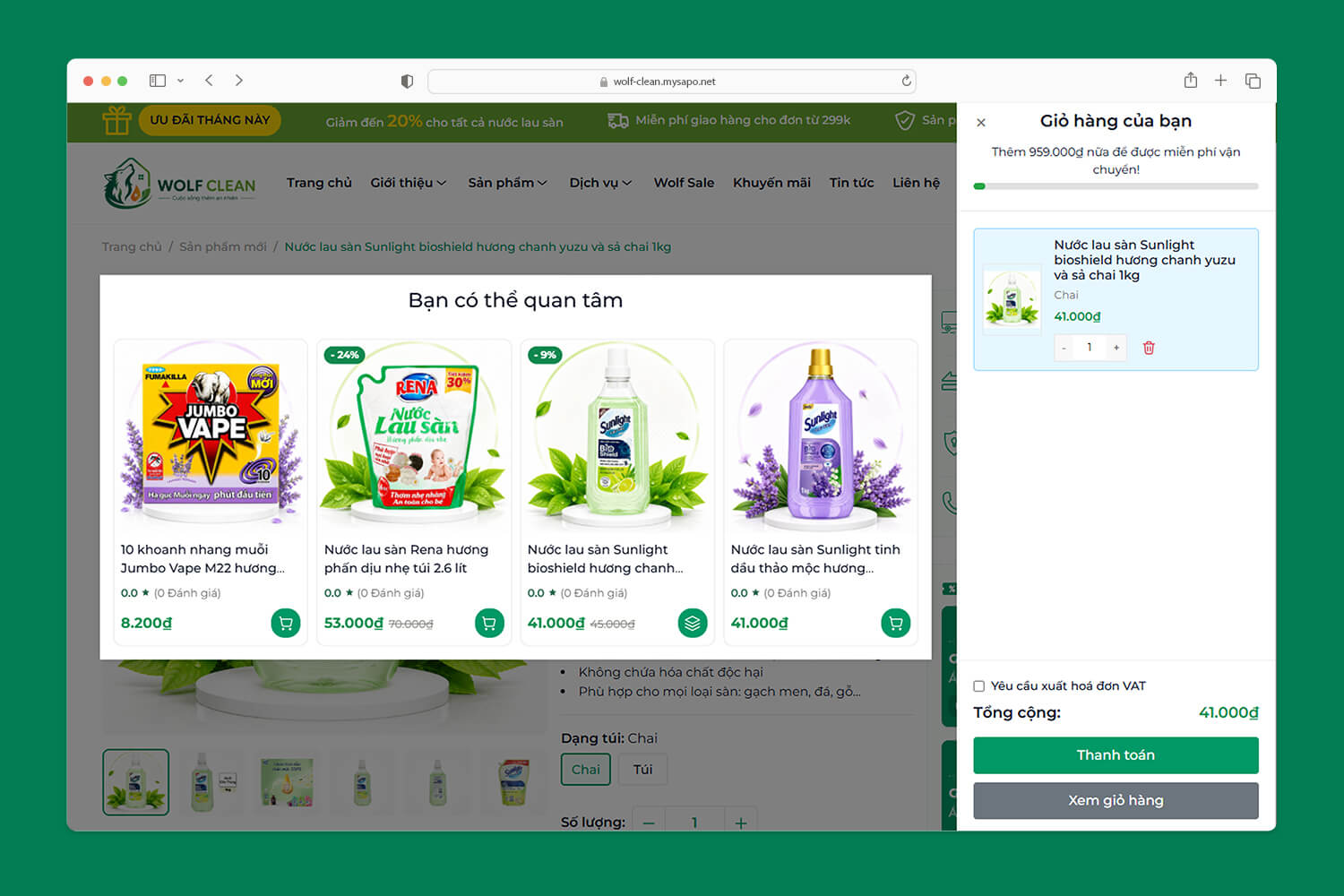Select the first gallery thumbnail with green border
Viewport: 1344px width, 896px height.
click(135, 782)
